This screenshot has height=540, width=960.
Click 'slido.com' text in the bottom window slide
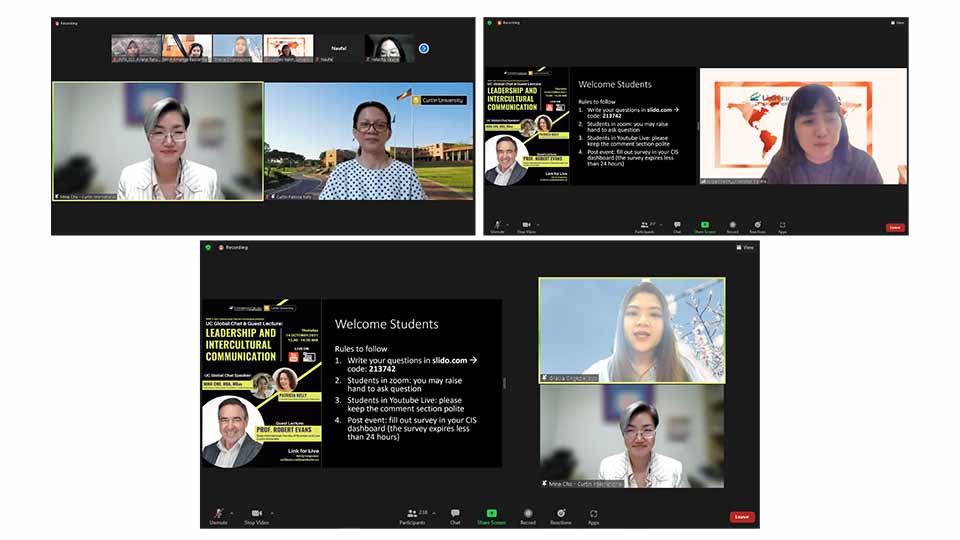pos(449,361)
